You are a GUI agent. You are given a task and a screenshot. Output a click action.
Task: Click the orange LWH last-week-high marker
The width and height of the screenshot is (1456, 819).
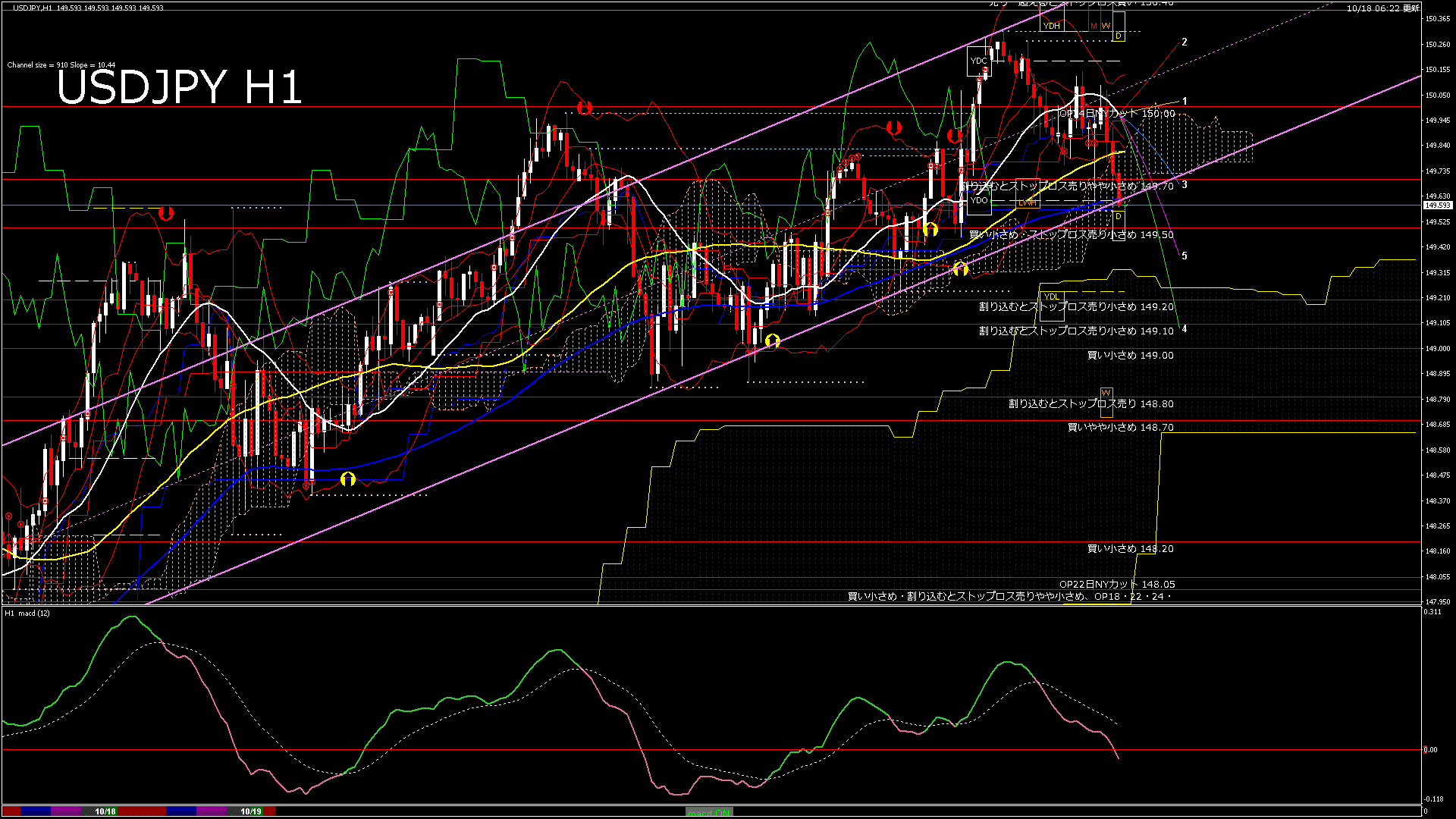click(x=1028, y=203)
